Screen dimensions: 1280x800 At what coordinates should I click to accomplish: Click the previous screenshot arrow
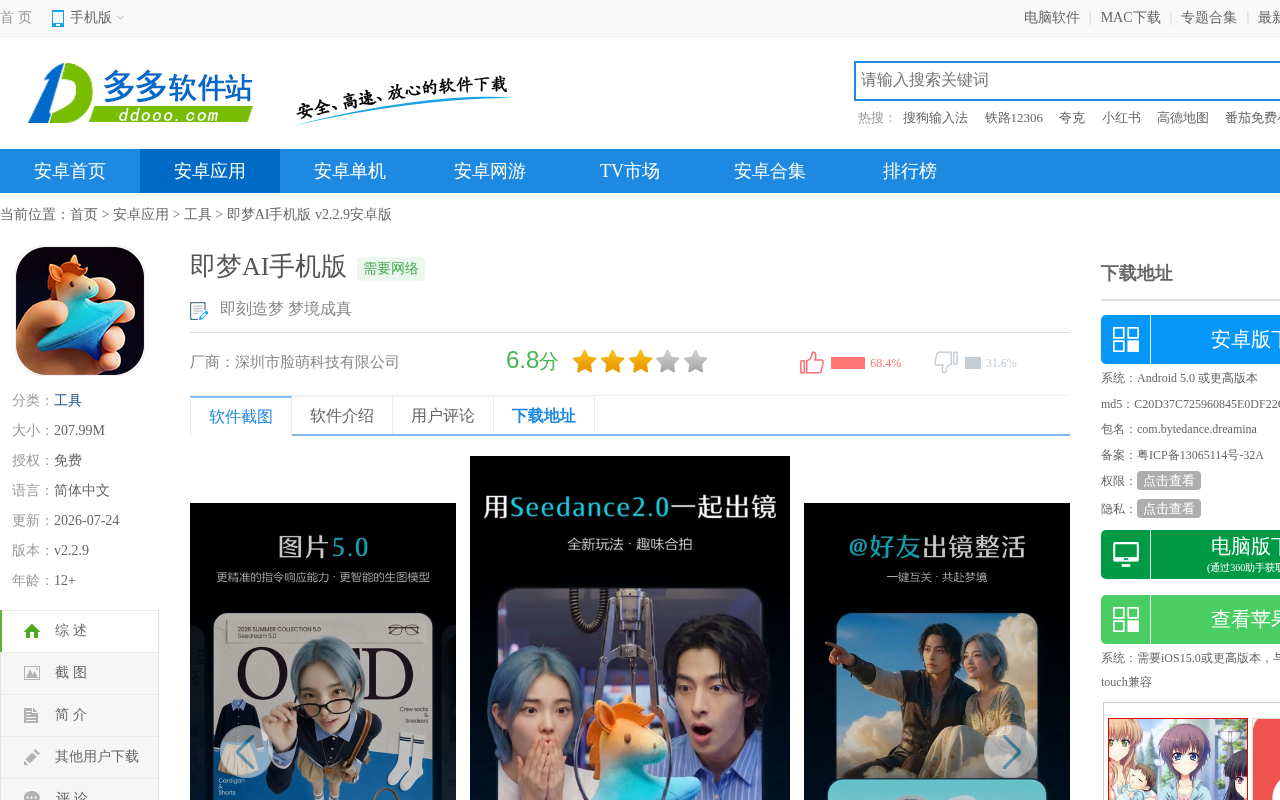pos(245,751)
